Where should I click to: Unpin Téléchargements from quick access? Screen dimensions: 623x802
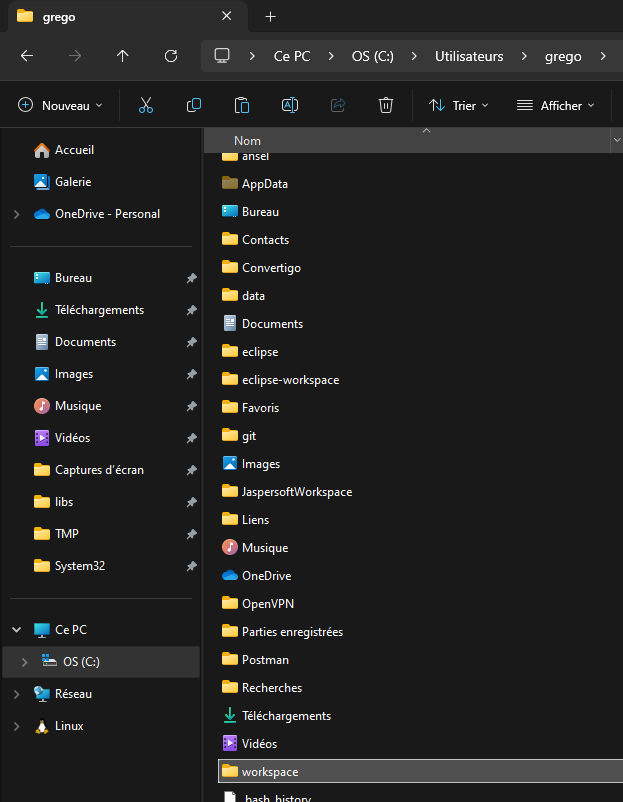191,310
